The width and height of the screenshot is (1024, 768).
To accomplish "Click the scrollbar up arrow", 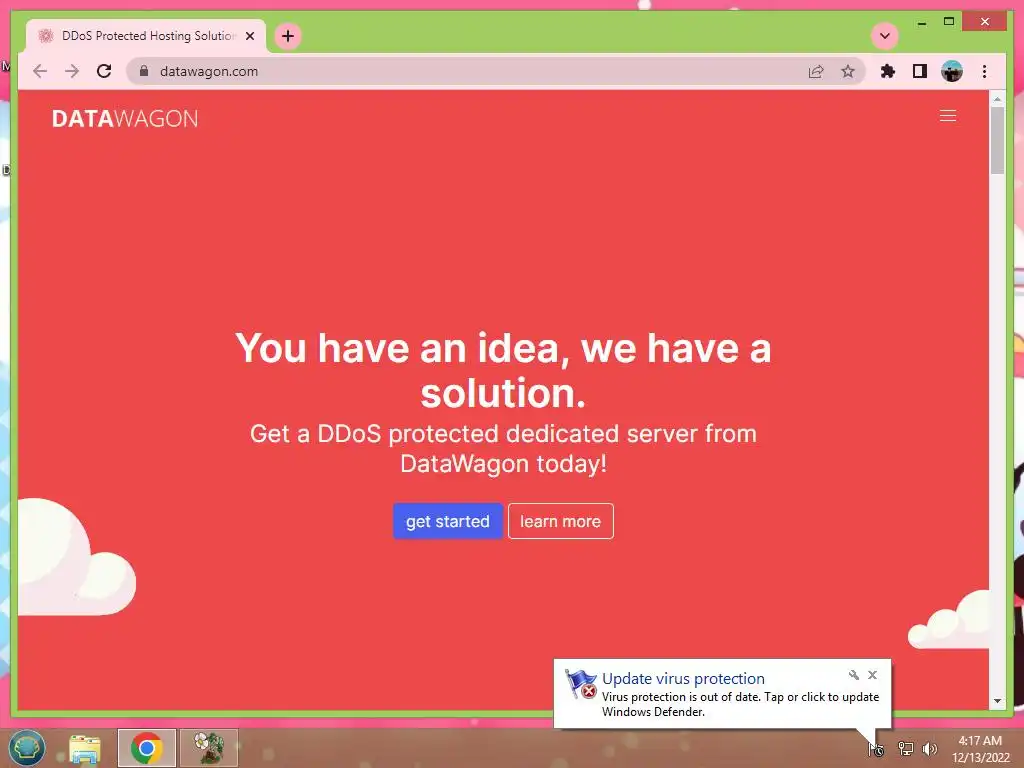I will click(997, 99).
